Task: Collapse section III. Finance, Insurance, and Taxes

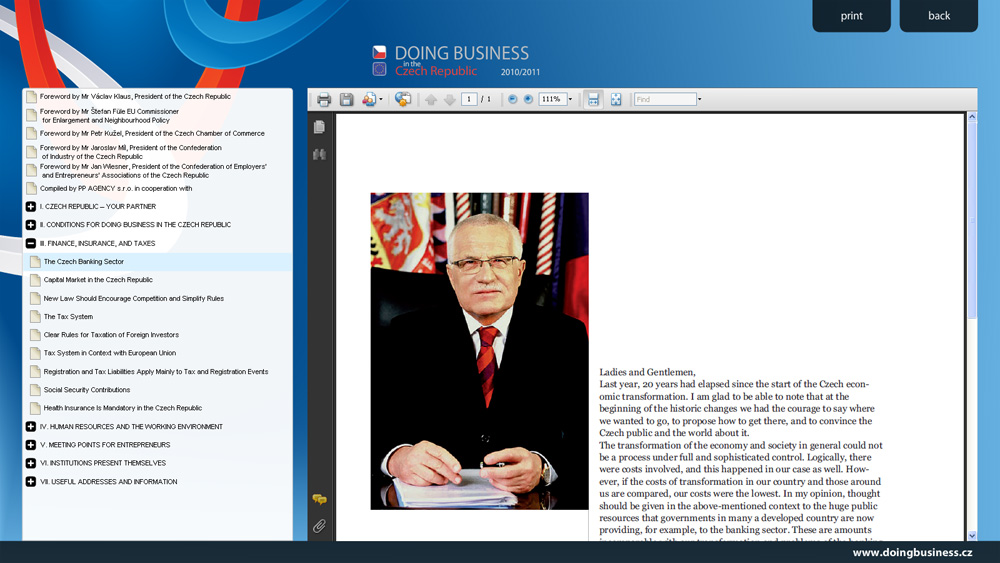Action: click(x=31, y=243)
